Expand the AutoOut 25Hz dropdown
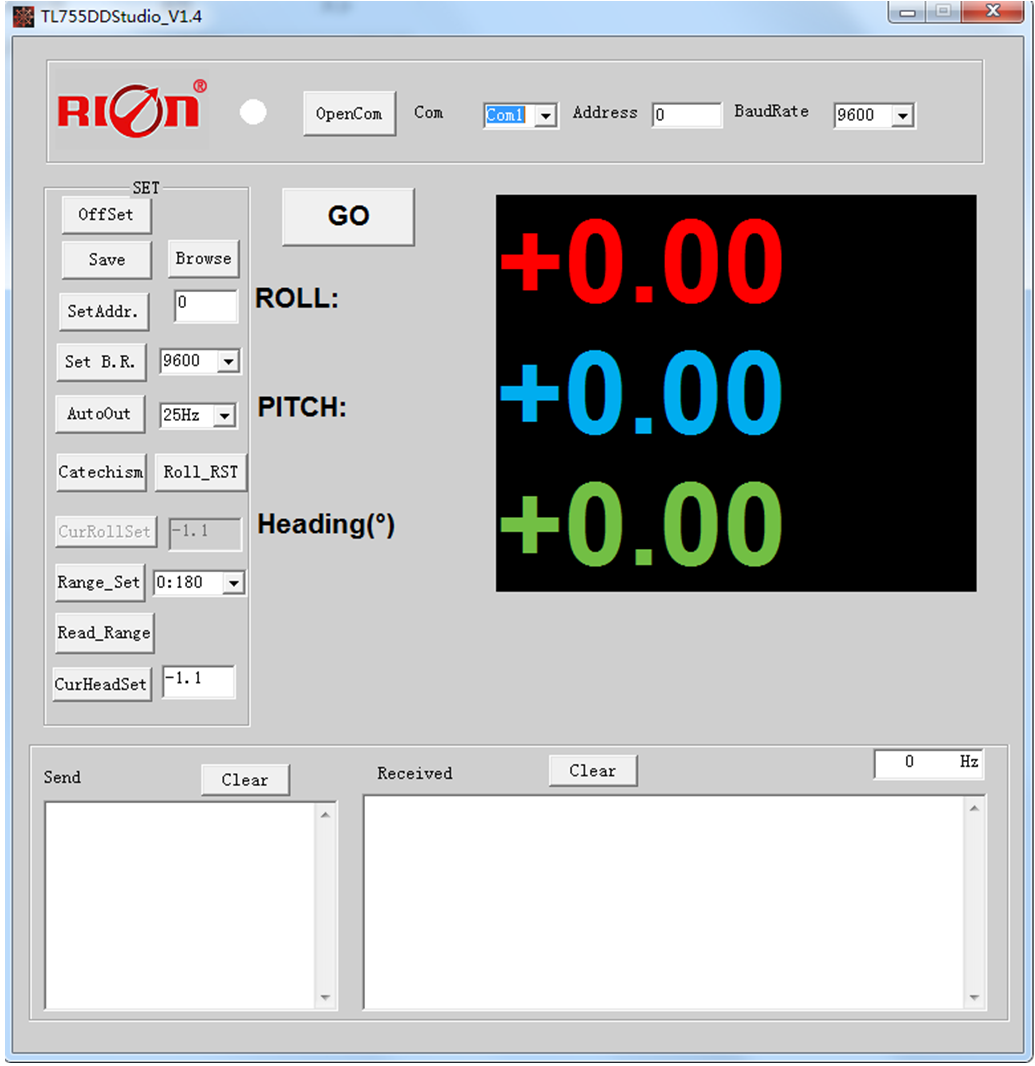The image size is (1035, 1066). click(224, 415)
